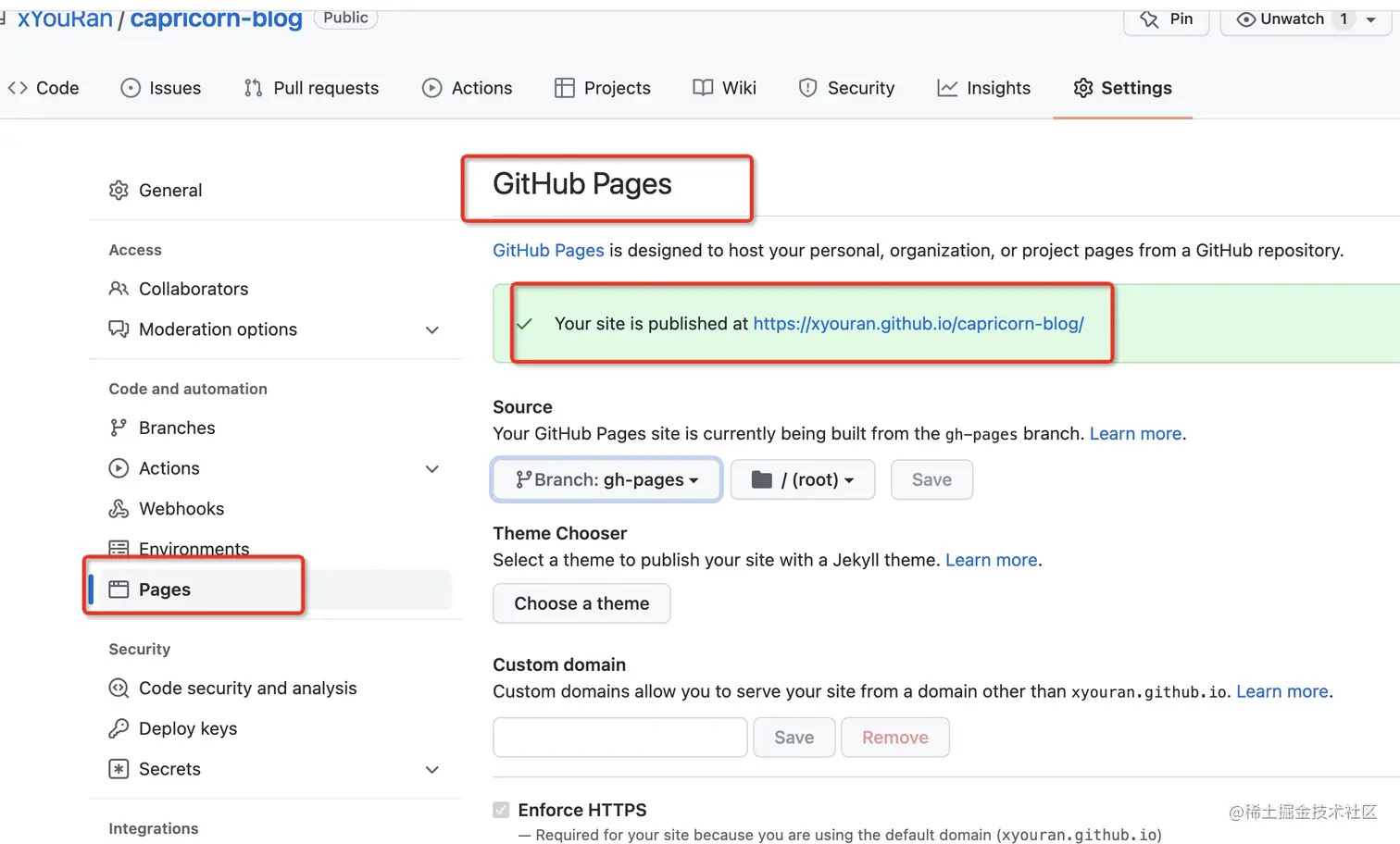Click the Custom domain Save button

click(794, 738)
